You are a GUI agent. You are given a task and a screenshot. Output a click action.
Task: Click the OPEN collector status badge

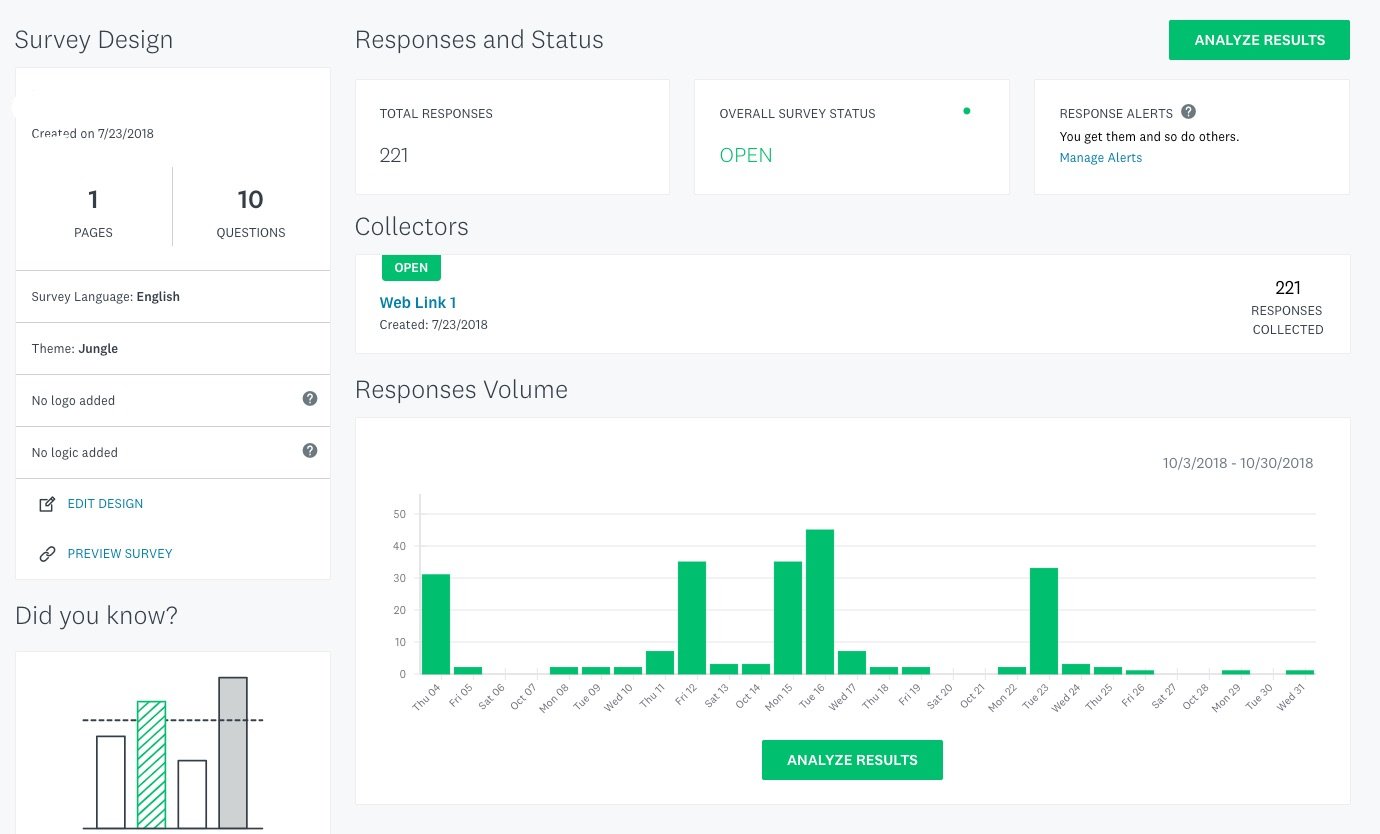[x=411, y=268]
